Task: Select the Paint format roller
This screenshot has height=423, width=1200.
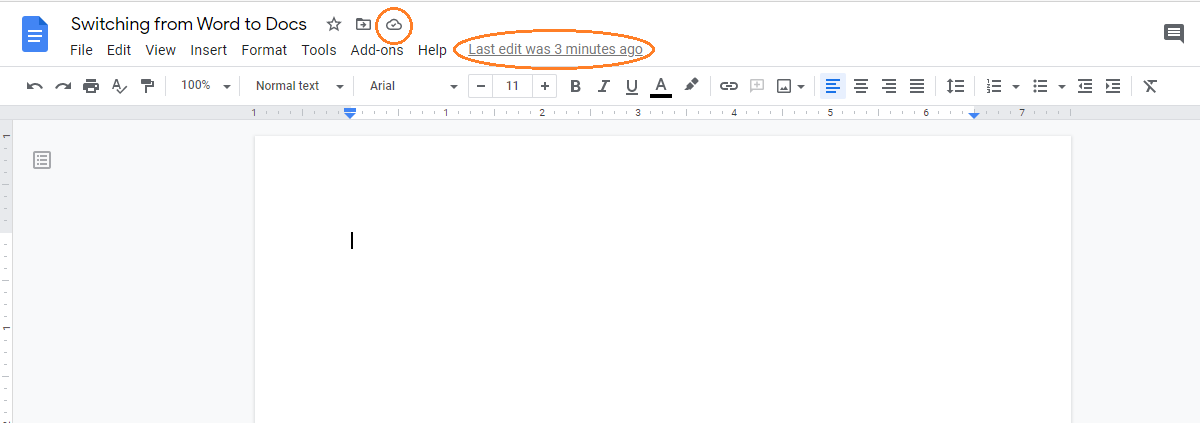Action: [147, 86]
